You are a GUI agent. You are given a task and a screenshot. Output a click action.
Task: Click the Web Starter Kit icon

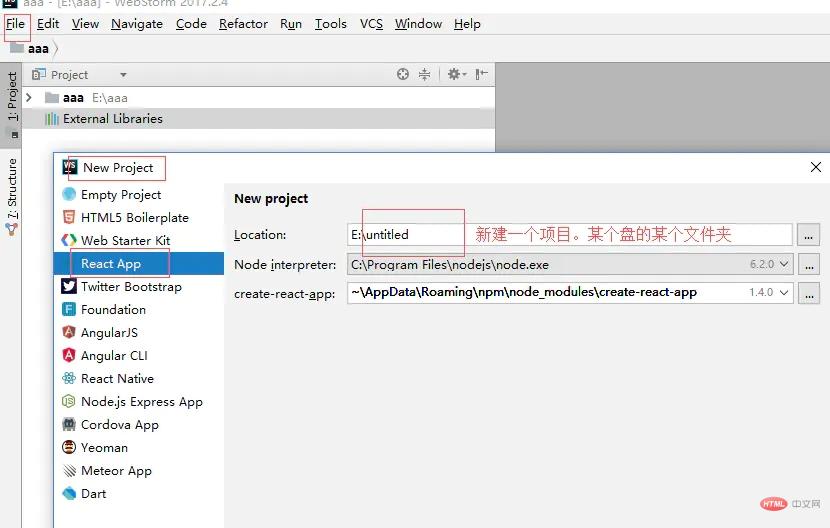69,240
